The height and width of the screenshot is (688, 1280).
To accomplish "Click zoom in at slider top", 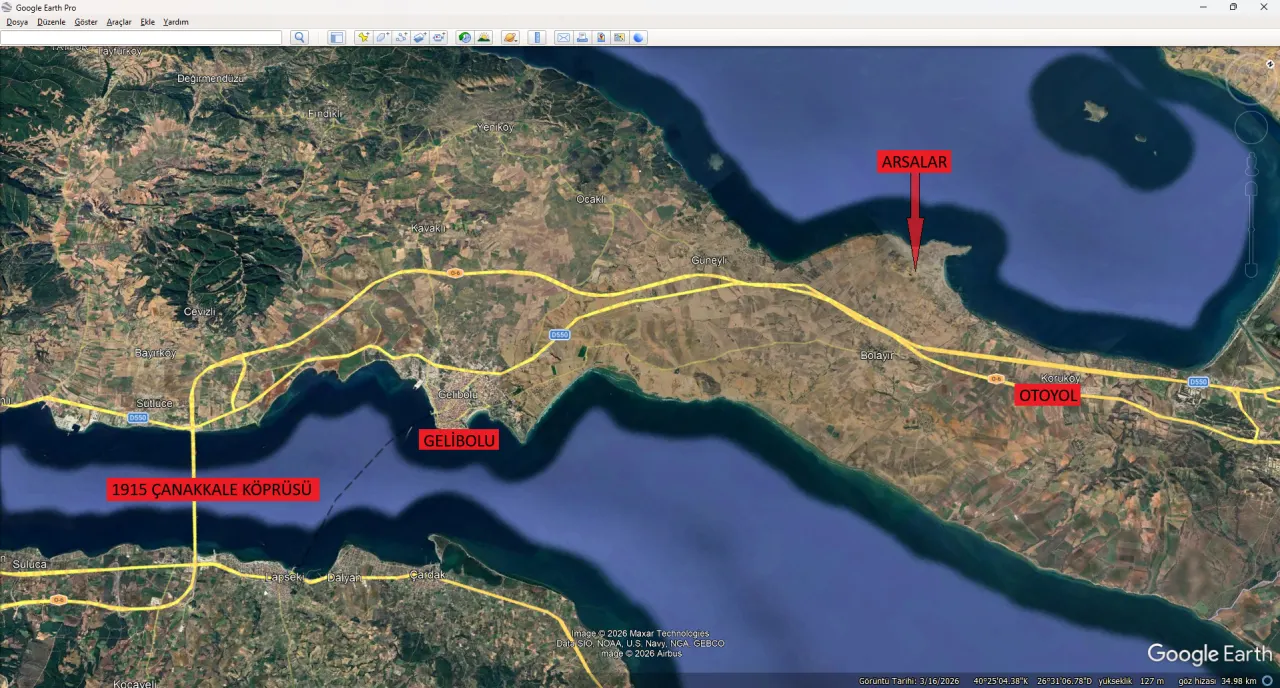I will 1250,188.
